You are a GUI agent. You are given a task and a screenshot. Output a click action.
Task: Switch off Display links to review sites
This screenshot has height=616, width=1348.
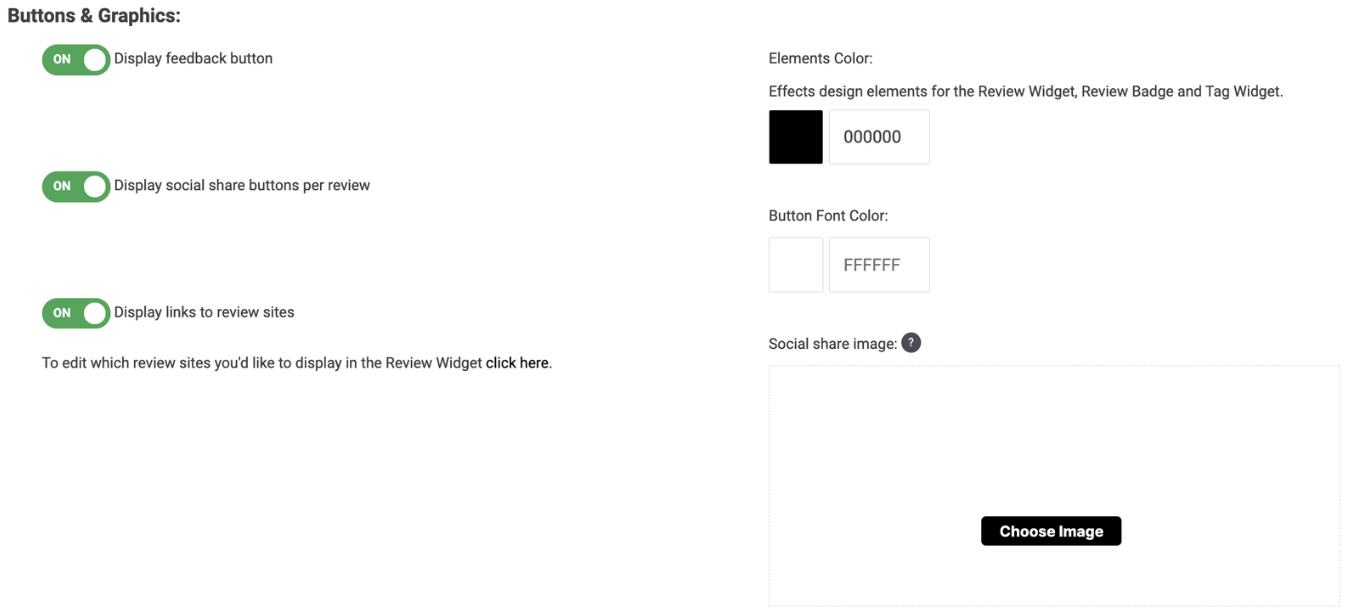click(76, 313)
